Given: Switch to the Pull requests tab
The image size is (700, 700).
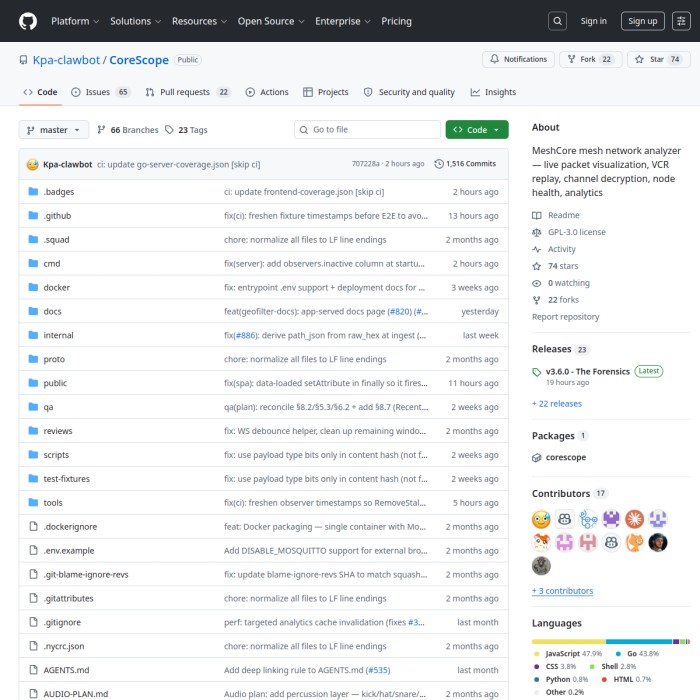Looking at the screenshot, I should pyautogui.click(x=188, y=92).
